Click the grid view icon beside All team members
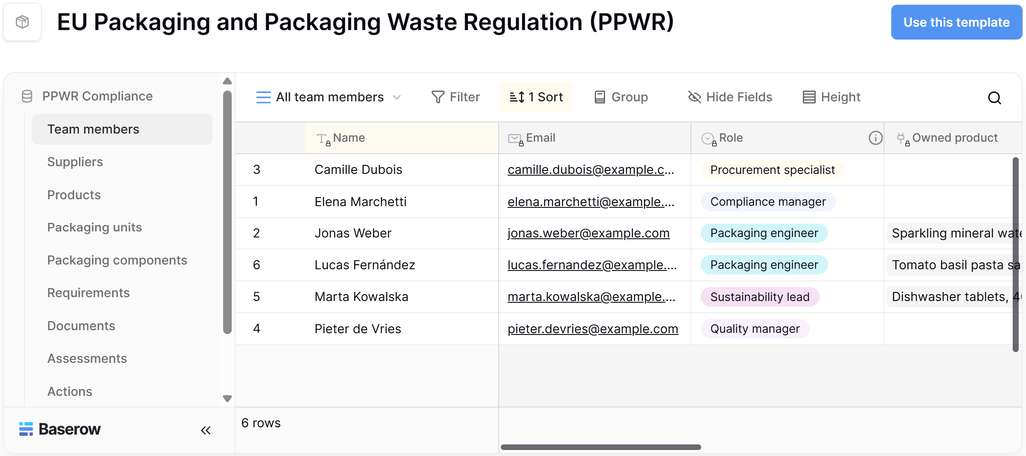 coord(263,97)
